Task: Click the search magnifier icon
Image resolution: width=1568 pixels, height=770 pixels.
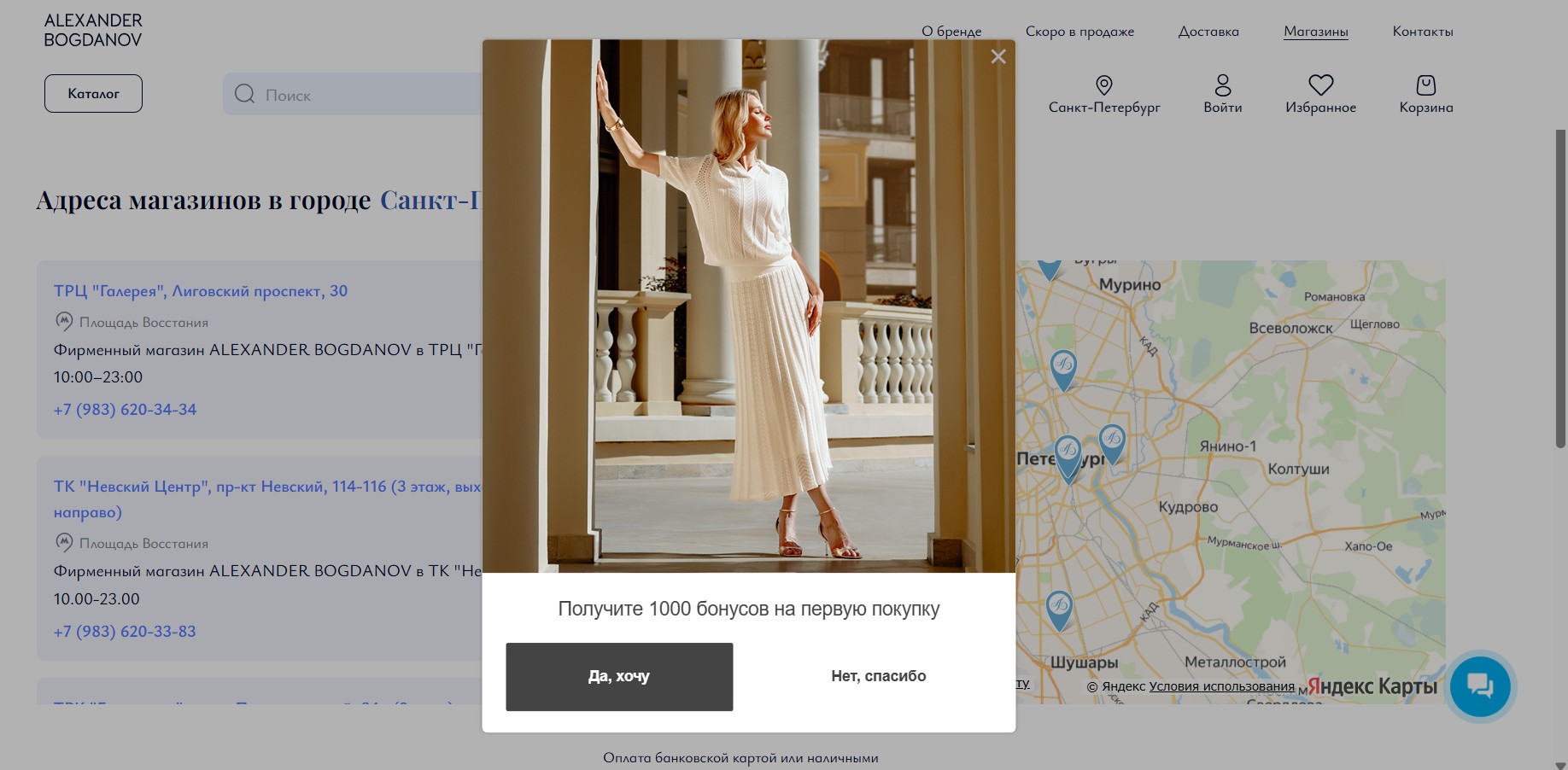Action: [244, 94]
